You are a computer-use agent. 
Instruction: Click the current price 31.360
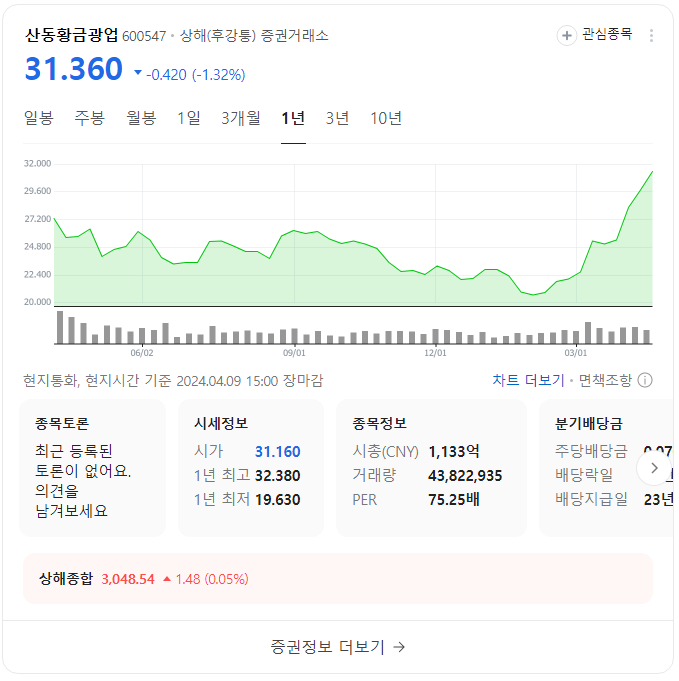click(74, 69)
